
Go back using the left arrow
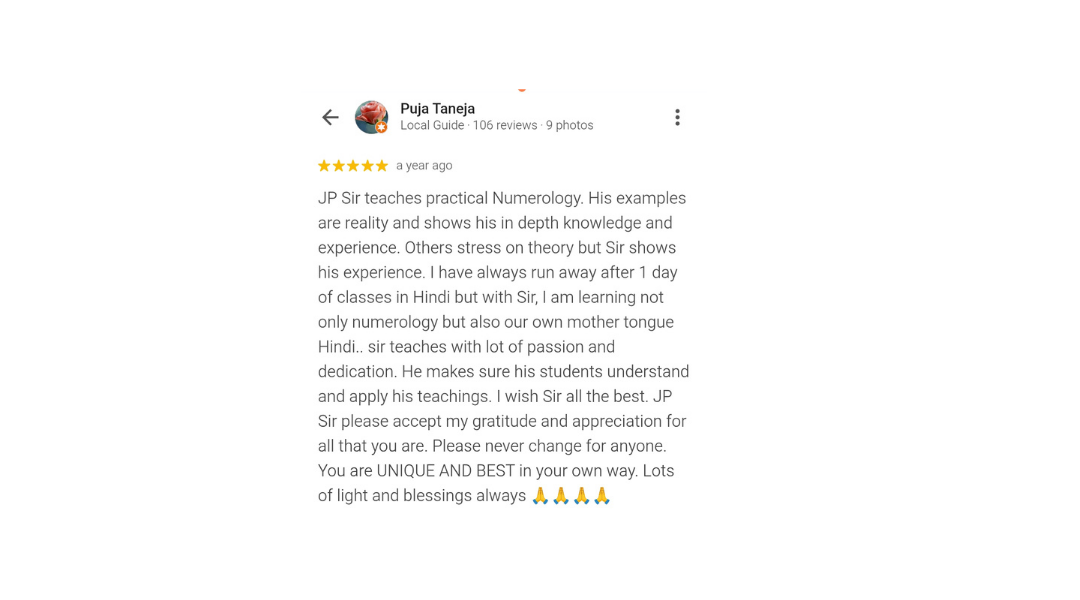click(330, 118)
